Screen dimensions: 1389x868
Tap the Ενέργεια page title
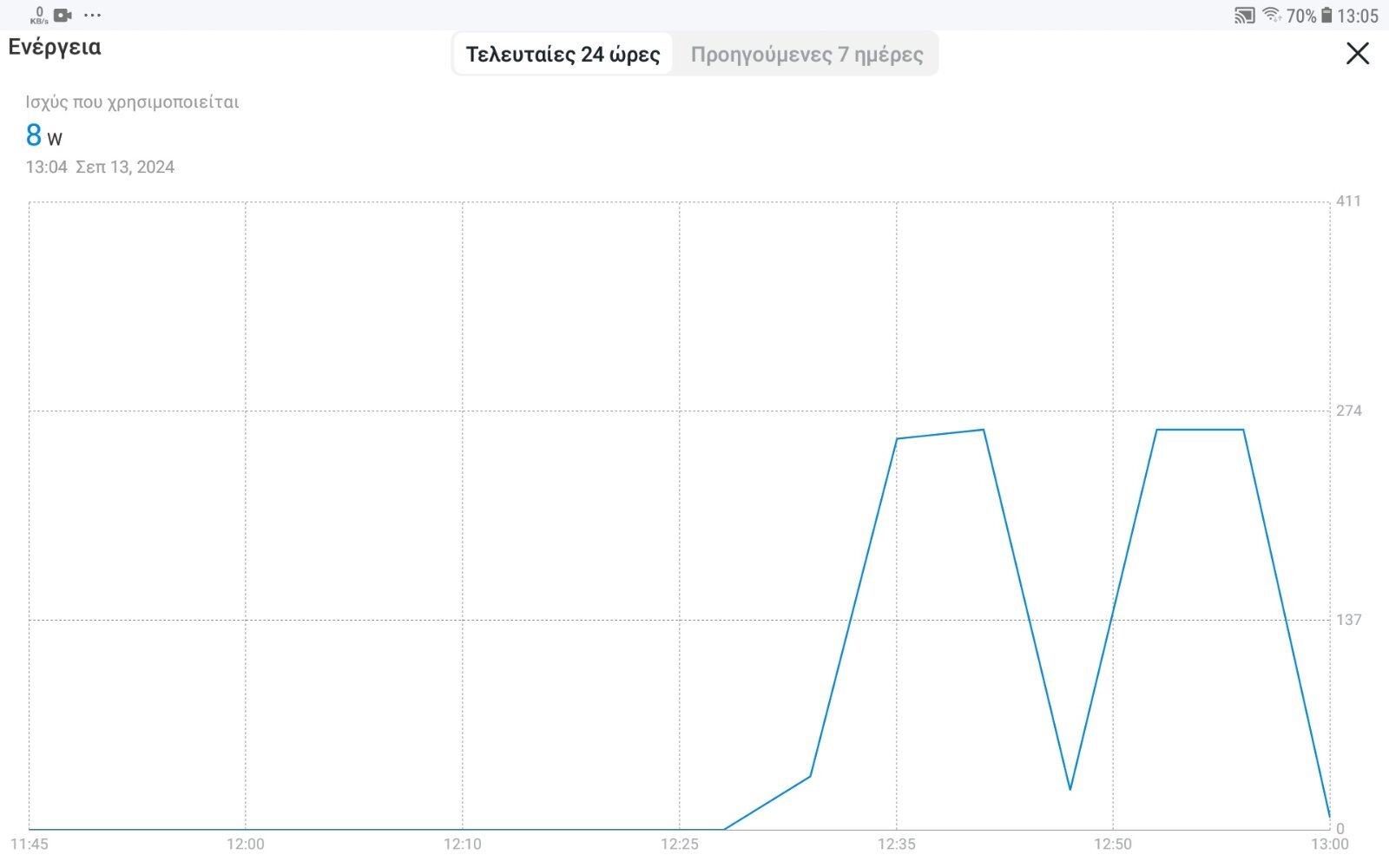click(x=55, y=47)
